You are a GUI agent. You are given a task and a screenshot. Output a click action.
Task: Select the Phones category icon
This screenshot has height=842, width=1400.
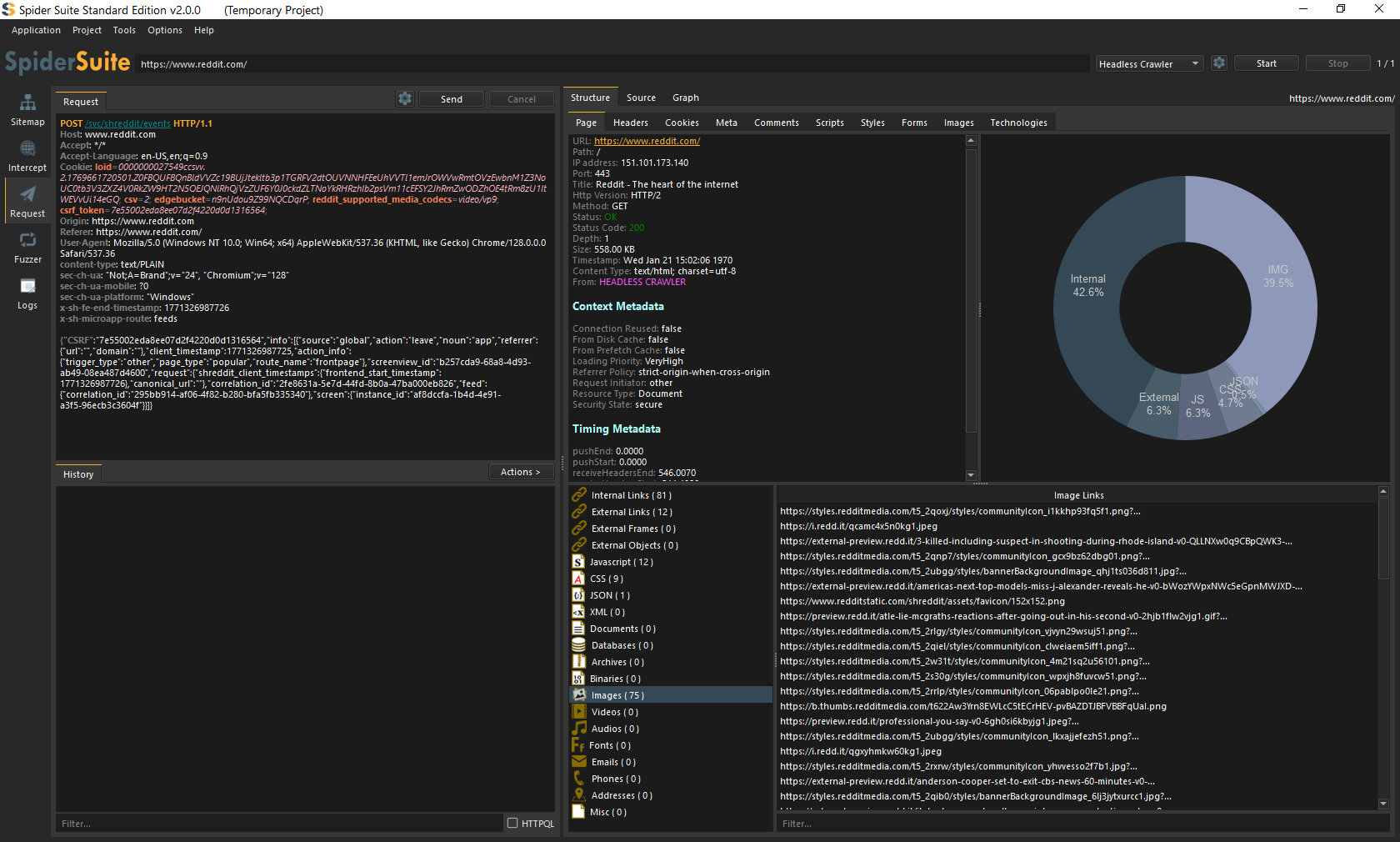579,779
